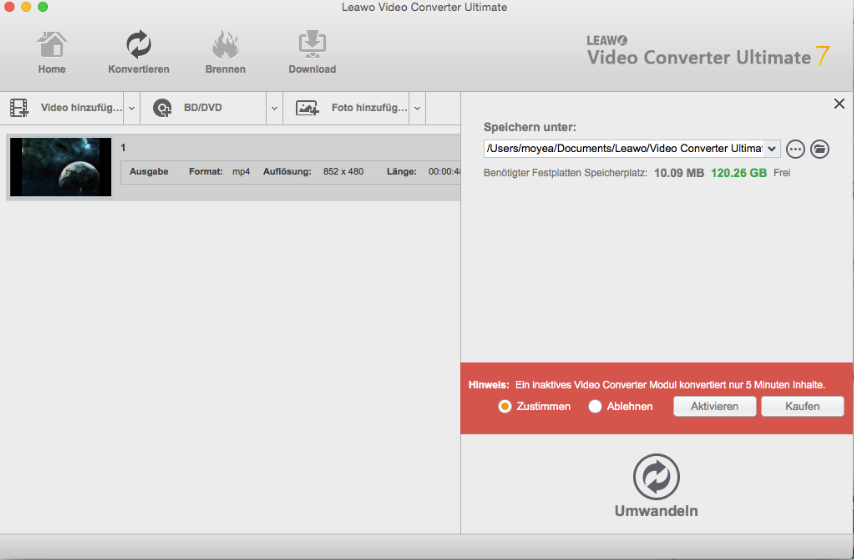
Task: Click the Kaufen button
Action: [802, 406]
